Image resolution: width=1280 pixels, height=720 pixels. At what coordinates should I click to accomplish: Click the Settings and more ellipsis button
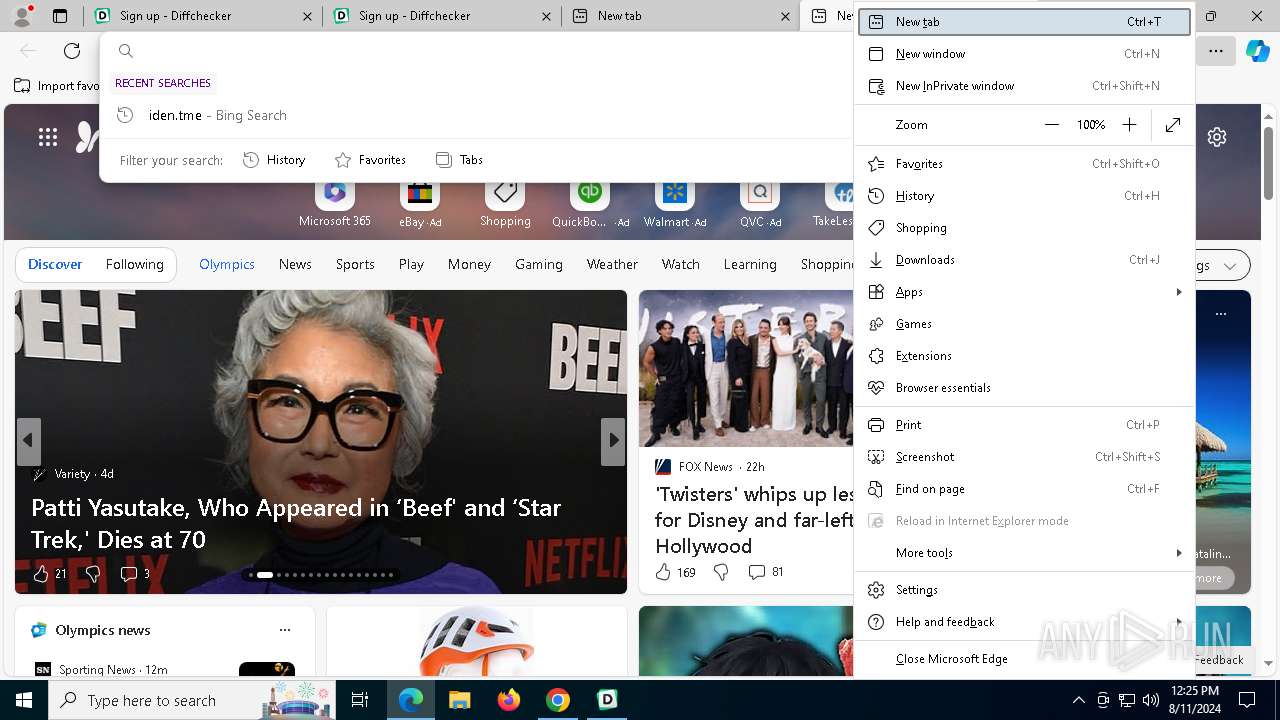(x=1216, y=51)
